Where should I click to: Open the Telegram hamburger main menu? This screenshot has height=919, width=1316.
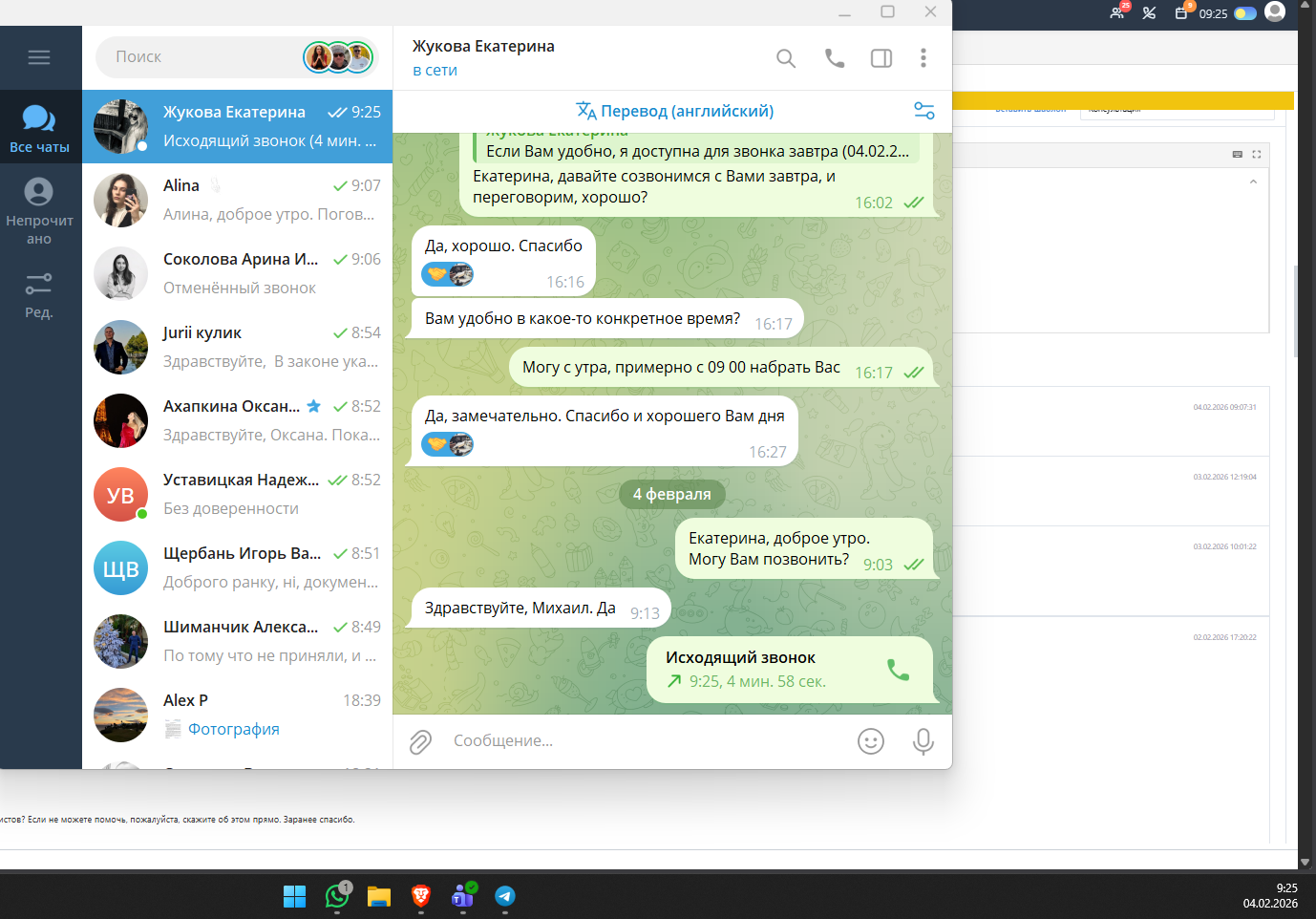point(39,57)
